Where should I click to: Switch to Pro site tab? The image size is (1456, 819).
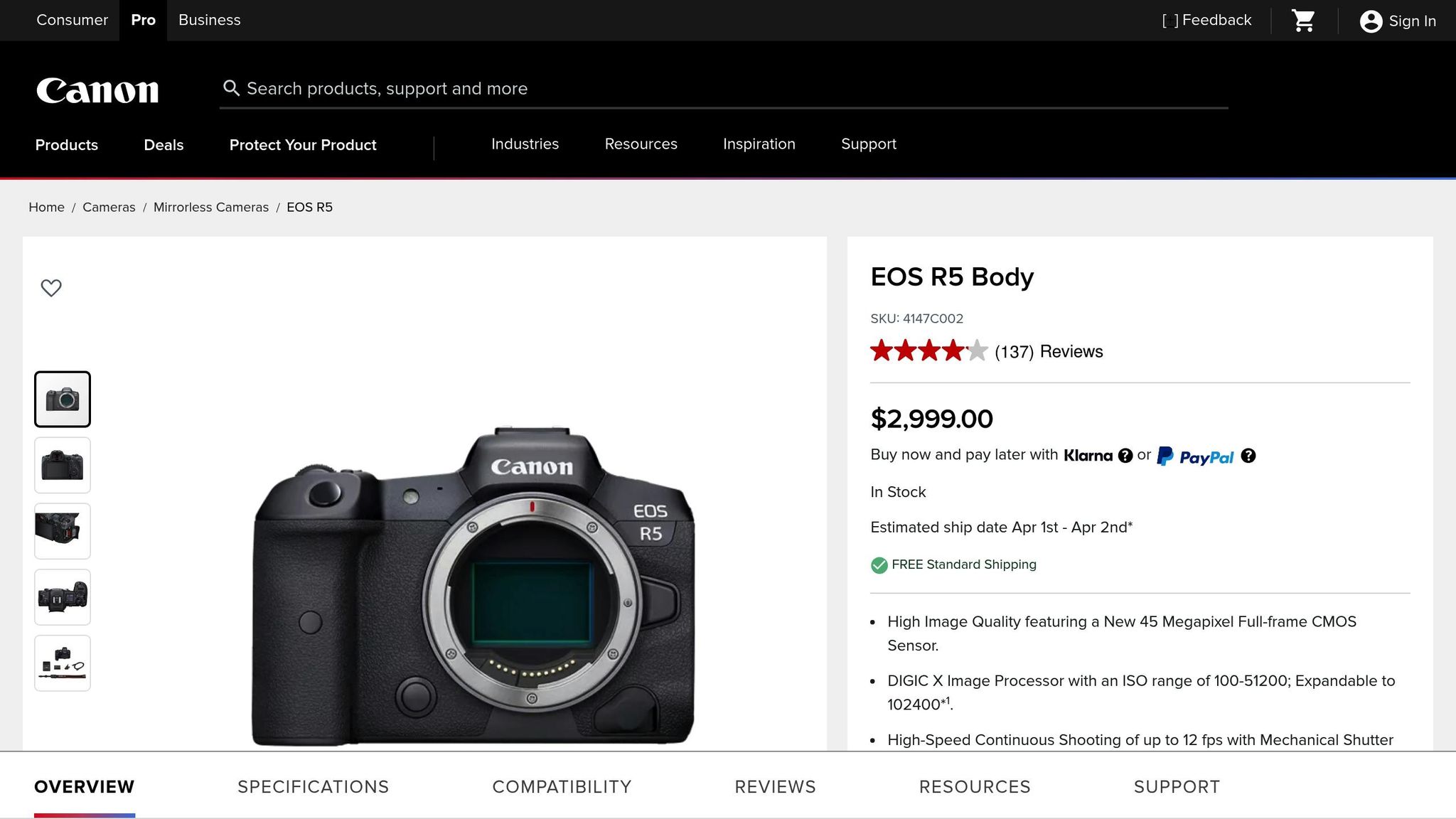coord(143,20)
